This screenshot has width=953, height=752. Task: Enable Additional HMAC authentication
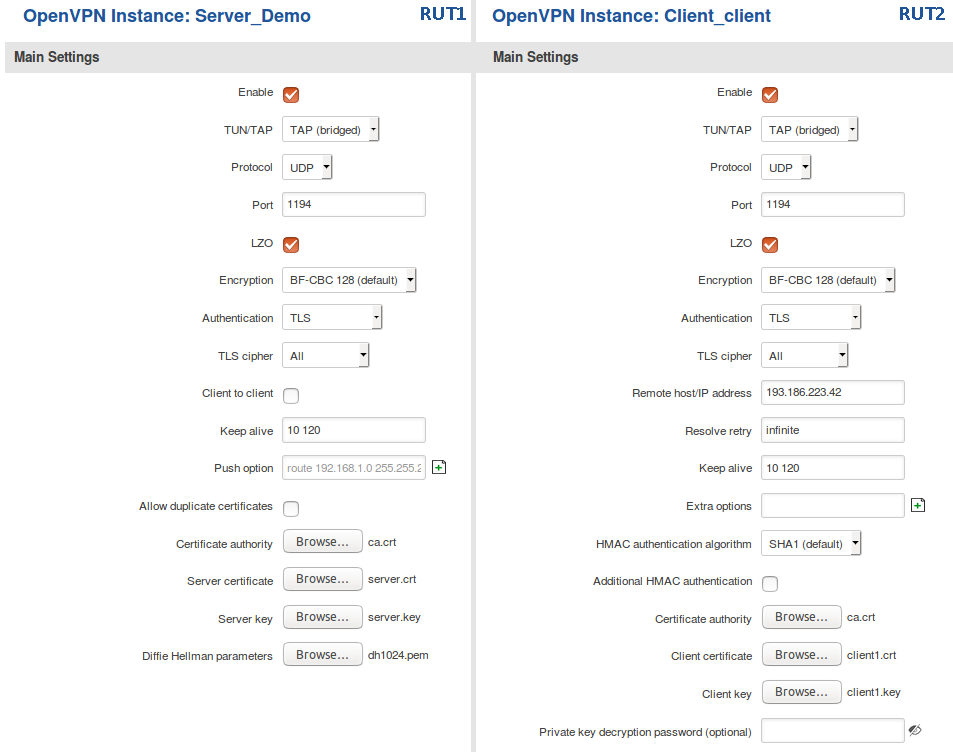[770, 584]
